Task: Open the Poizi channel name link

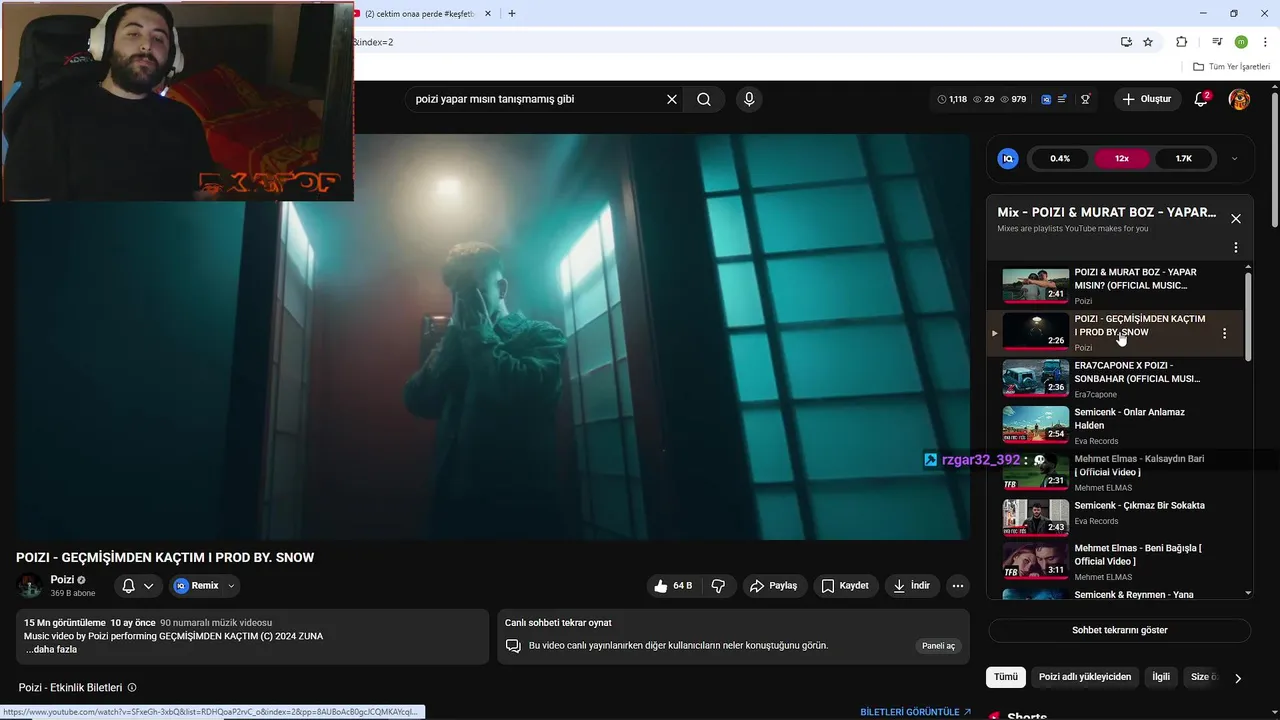Action: click(x=62, y=580)
